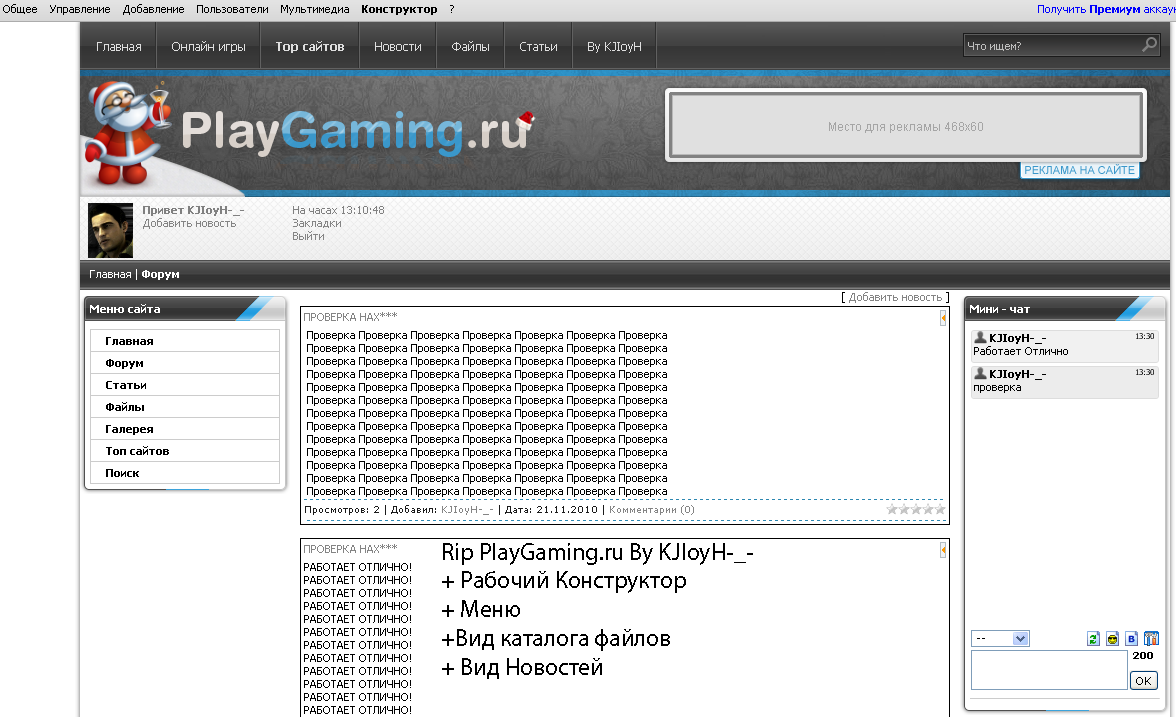The height and width of the screenshot is (717, 1176).
Task: Open the Мультимедиа menu
Action: (314, 9)
